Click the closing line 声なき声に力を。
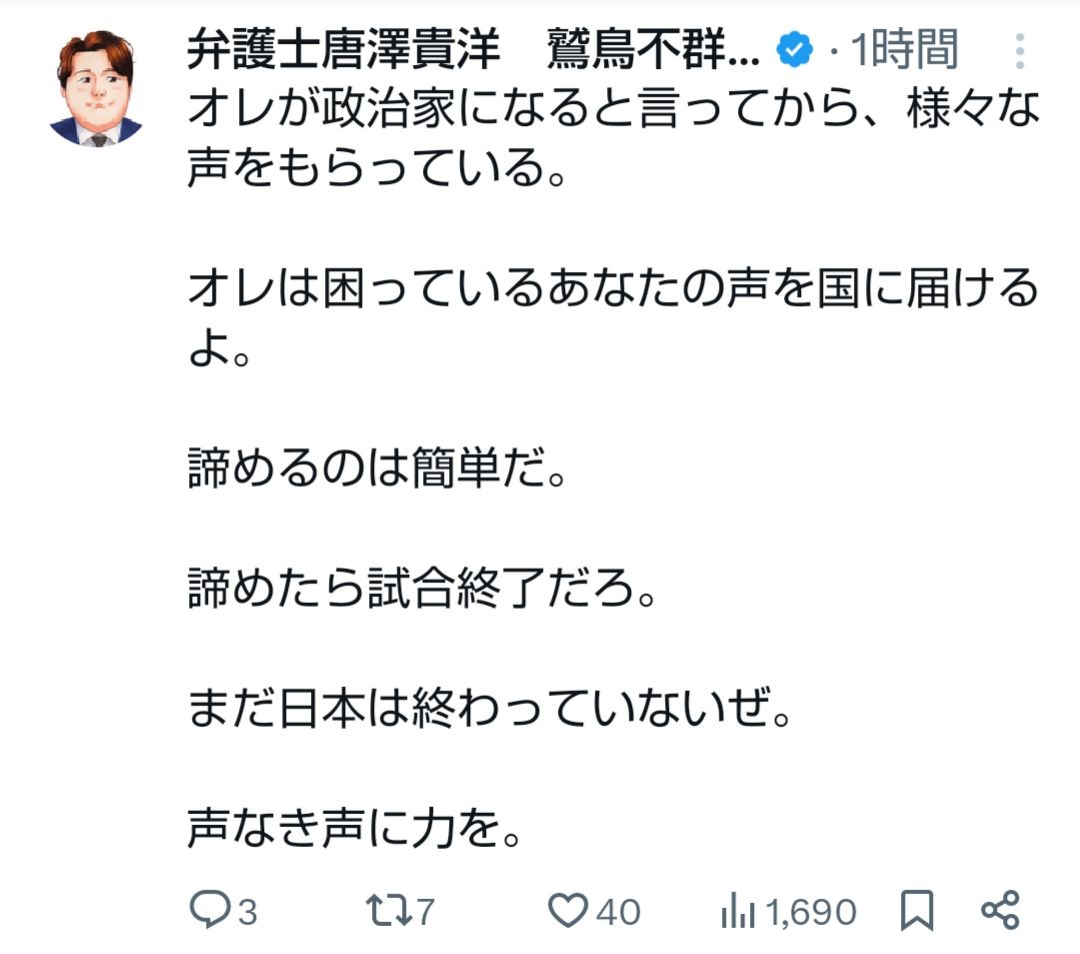The image size is (1080, 954). [356, 832]
